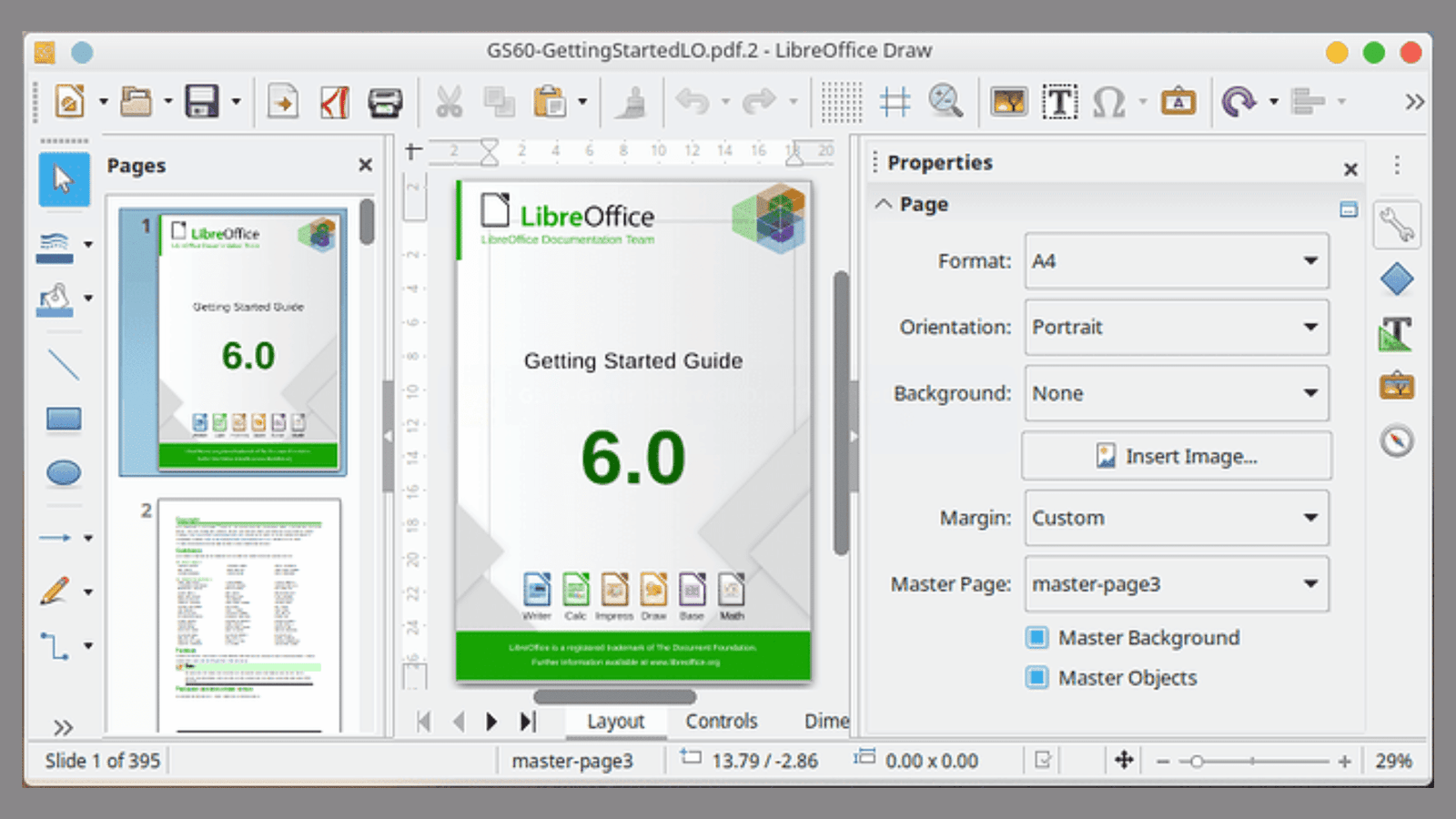Click Fit page to window icon
This screenshot has height=819, width=1456.
click(x=1124, y=760)
